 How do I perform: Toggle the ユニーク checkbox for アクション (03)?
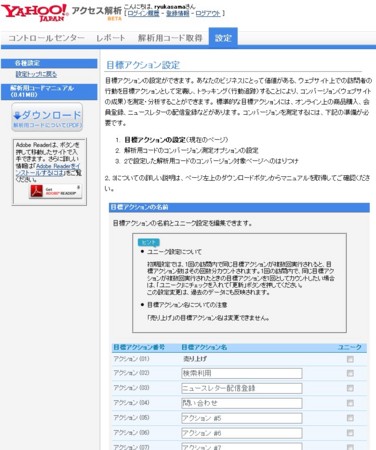click(350, 388)
